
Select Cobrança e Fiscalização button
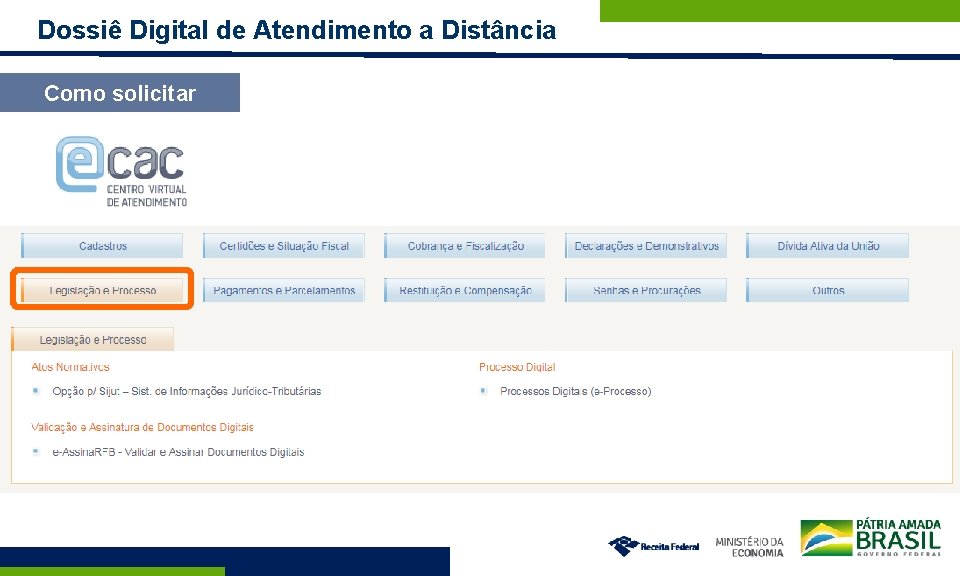pyautogui.click(x=465, y=246)
